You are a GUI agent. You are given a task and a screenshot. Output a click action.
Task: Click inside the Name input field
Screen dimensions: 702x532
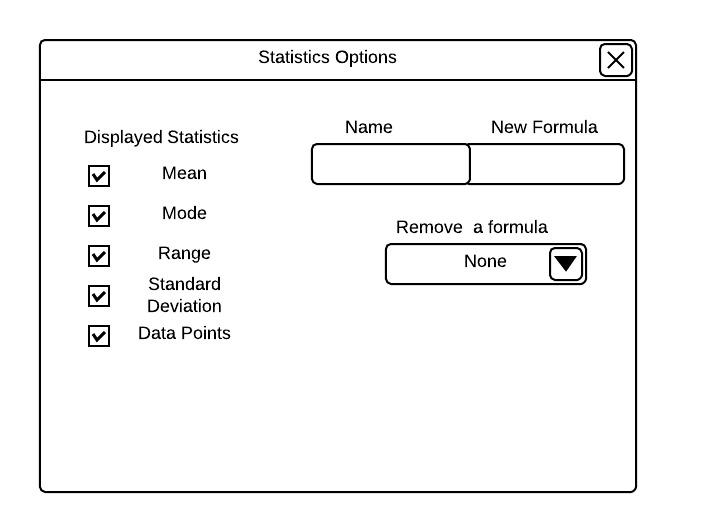tap(390, 164)
